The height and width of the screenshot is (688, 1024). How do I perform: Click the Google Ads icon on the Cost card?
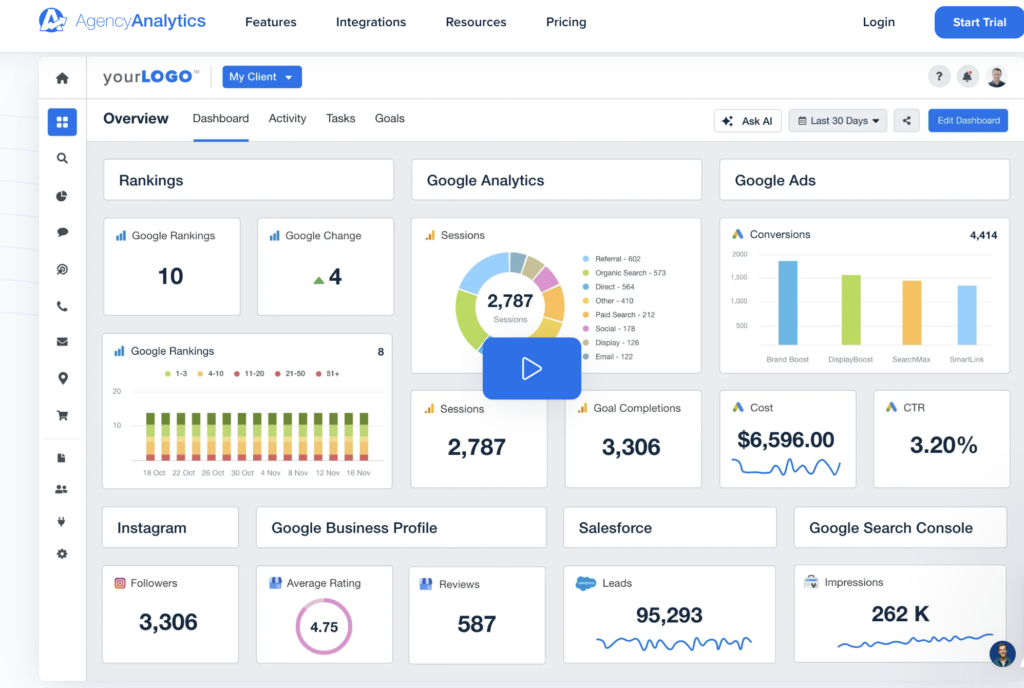(738, 407)
